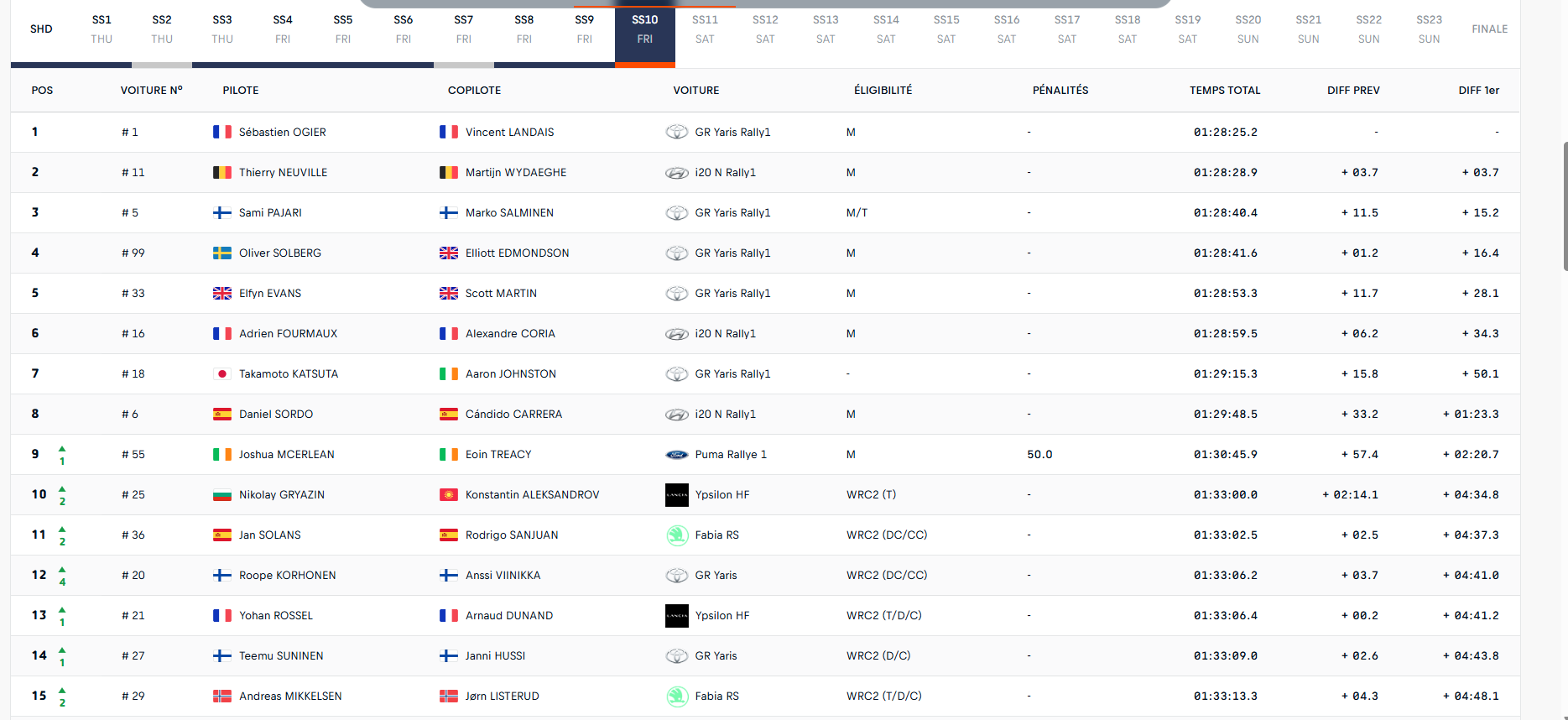
Task: Click the VOITURE N° column header
Action: click(x=152, y=91)
